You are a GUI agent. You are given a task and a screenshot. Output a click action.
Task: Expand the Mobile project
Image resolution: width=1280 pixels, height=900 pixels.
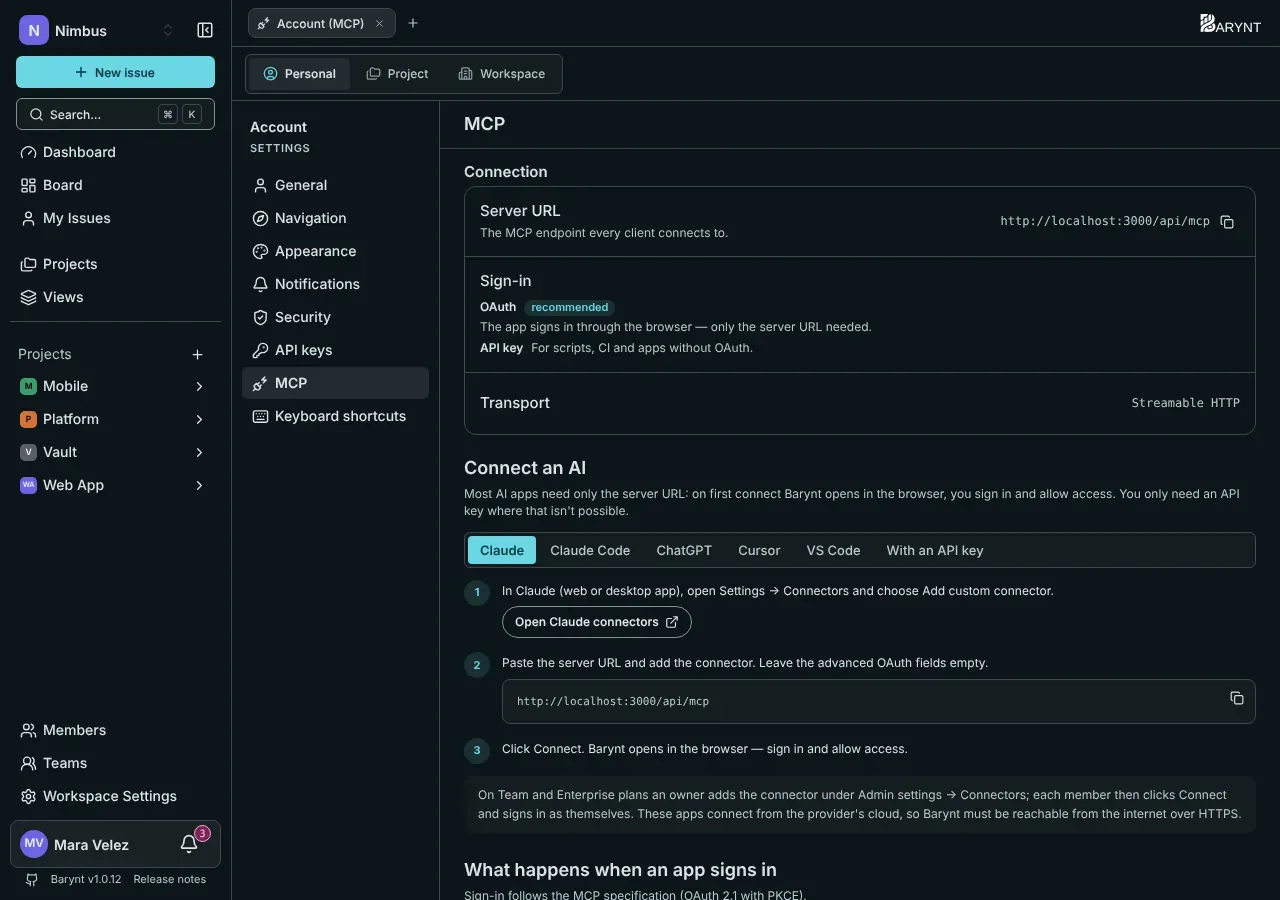(199, 386)
